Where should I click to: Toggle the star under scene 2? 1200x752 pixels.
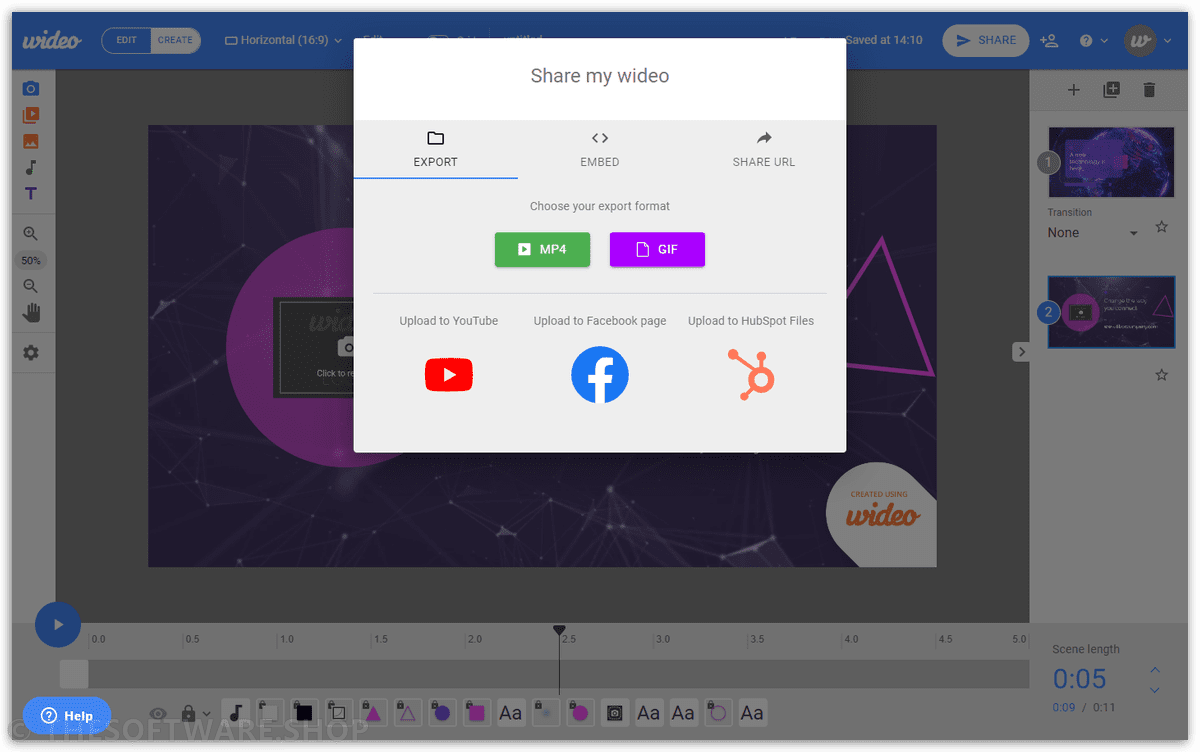pyautogui.click(x=1162, y=375)
